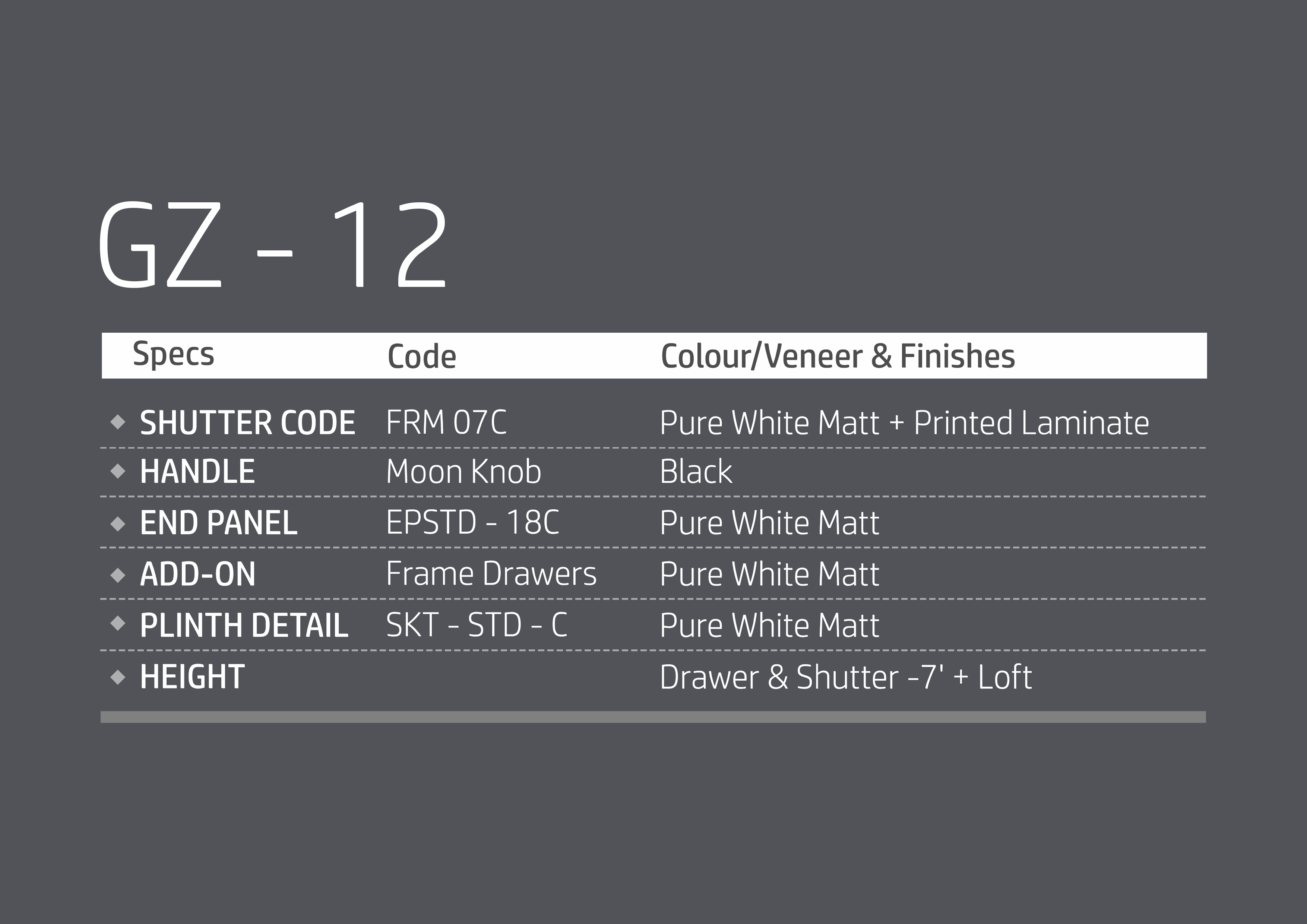Click the diamond bullet beside HANDLE
Screen dimensions: 1307x924
pos(118,471)
